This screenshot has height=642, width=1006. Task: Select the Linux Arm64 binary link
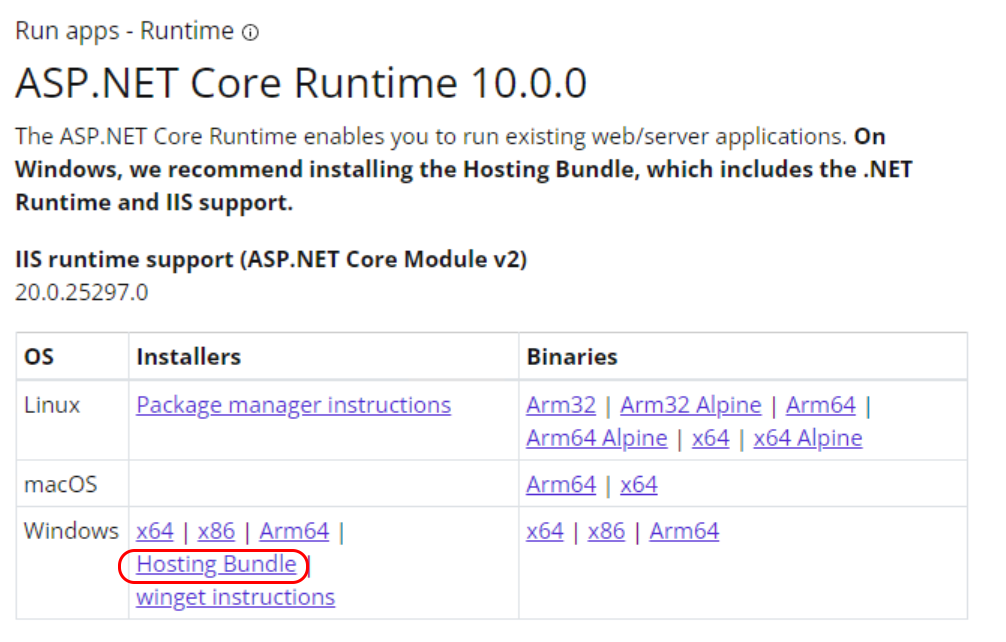coord(820,406)
